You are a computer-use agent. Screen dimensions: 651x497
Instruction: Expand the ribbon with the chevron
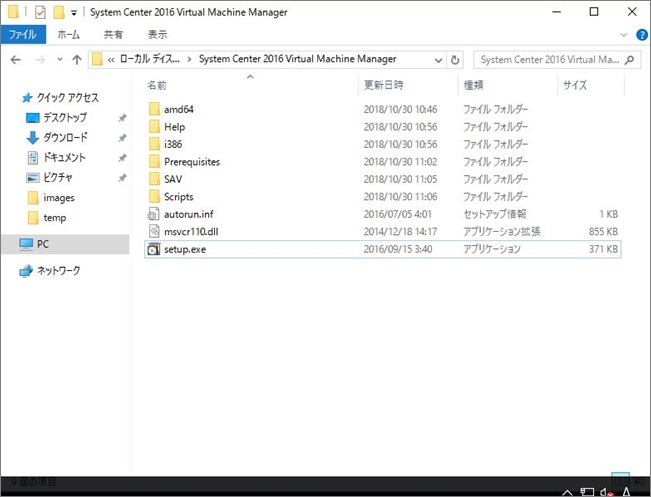tap(624, 34)
